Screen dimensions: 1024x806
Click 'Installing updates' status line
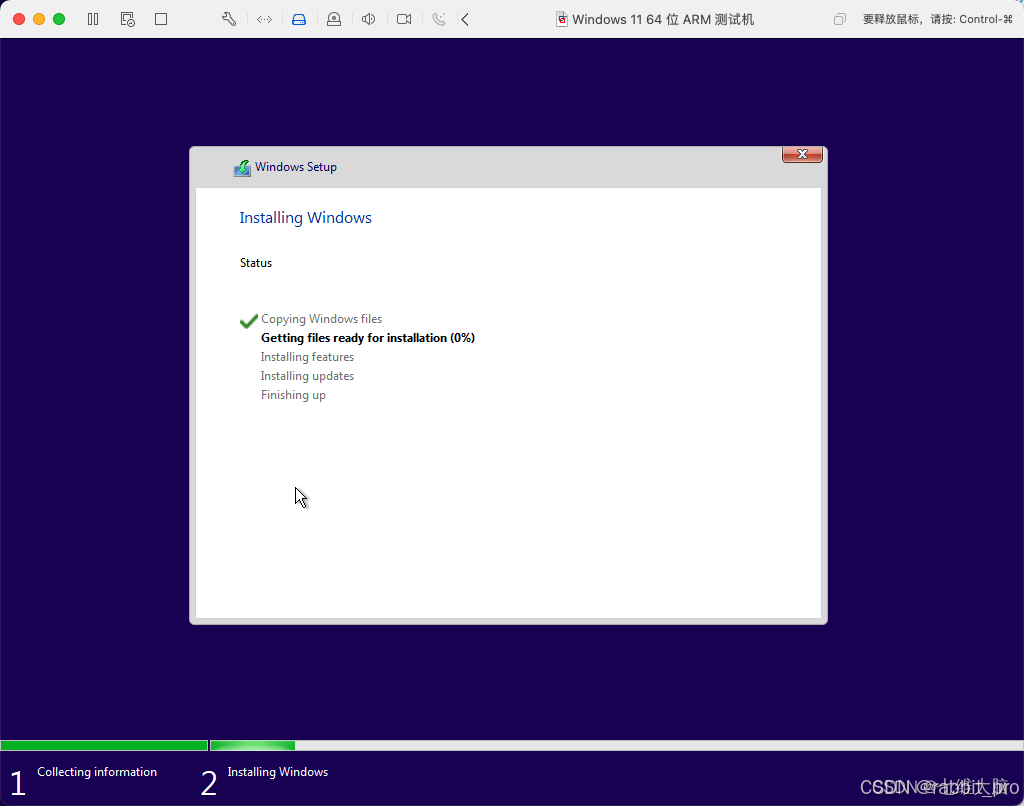[x=307, y=376]
